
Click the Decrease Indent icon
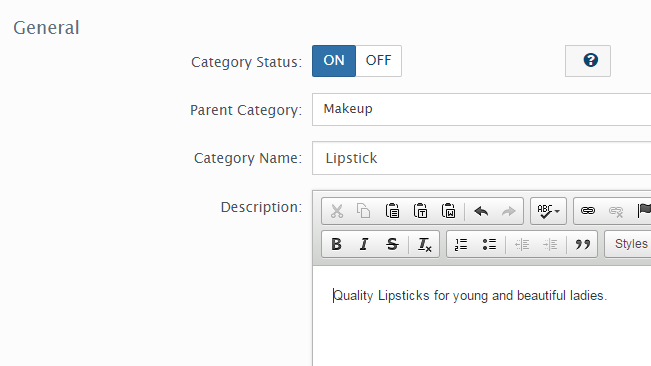click(522, 244)
